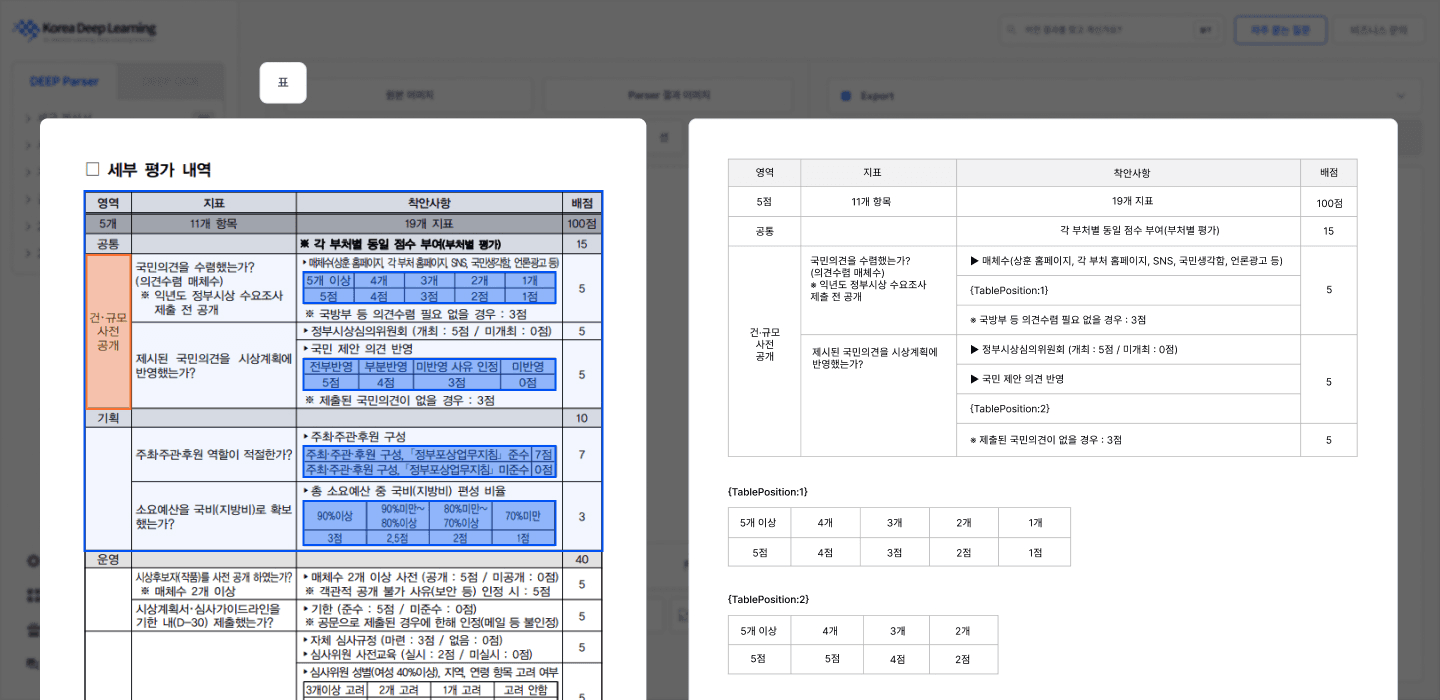
Task: Open 자주 묻는 질문
Action: pyautogui.click(x=1280, y=30)
